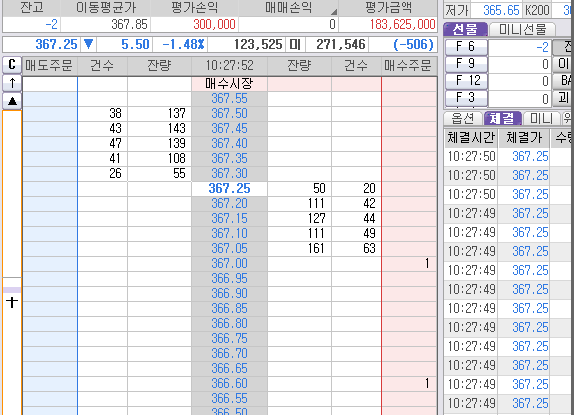Select the 미니선물 tab
This screenshot has width=574, height=415.
coord(522,29)
